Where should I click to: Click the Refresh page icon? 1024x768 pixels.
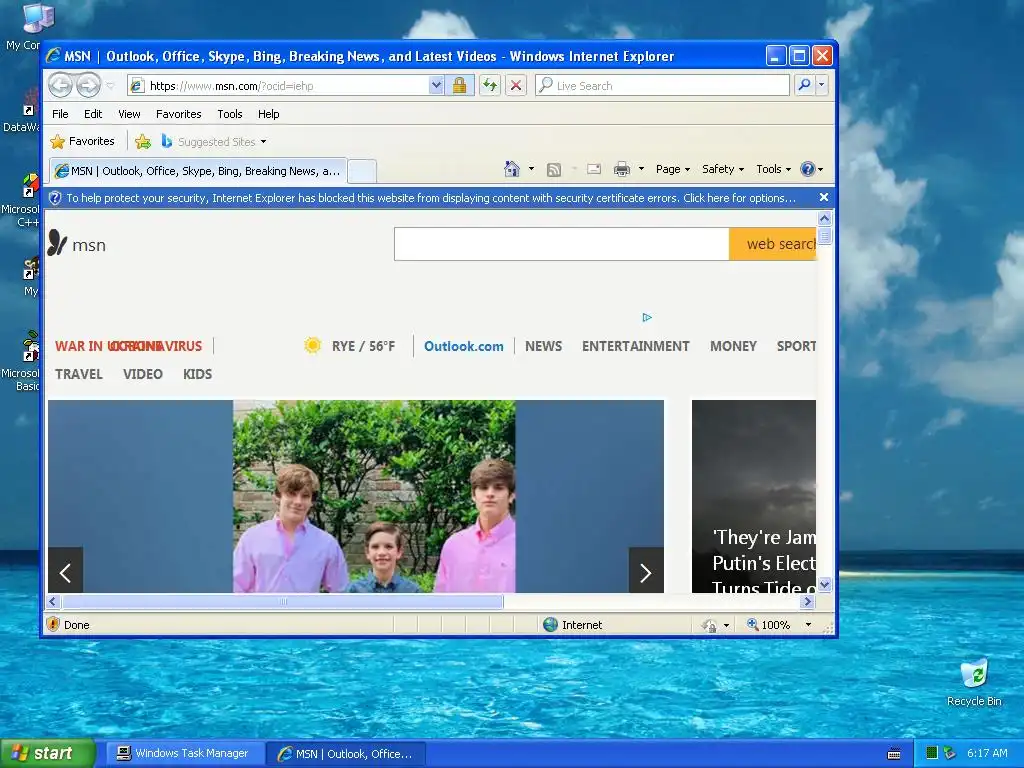490,86
